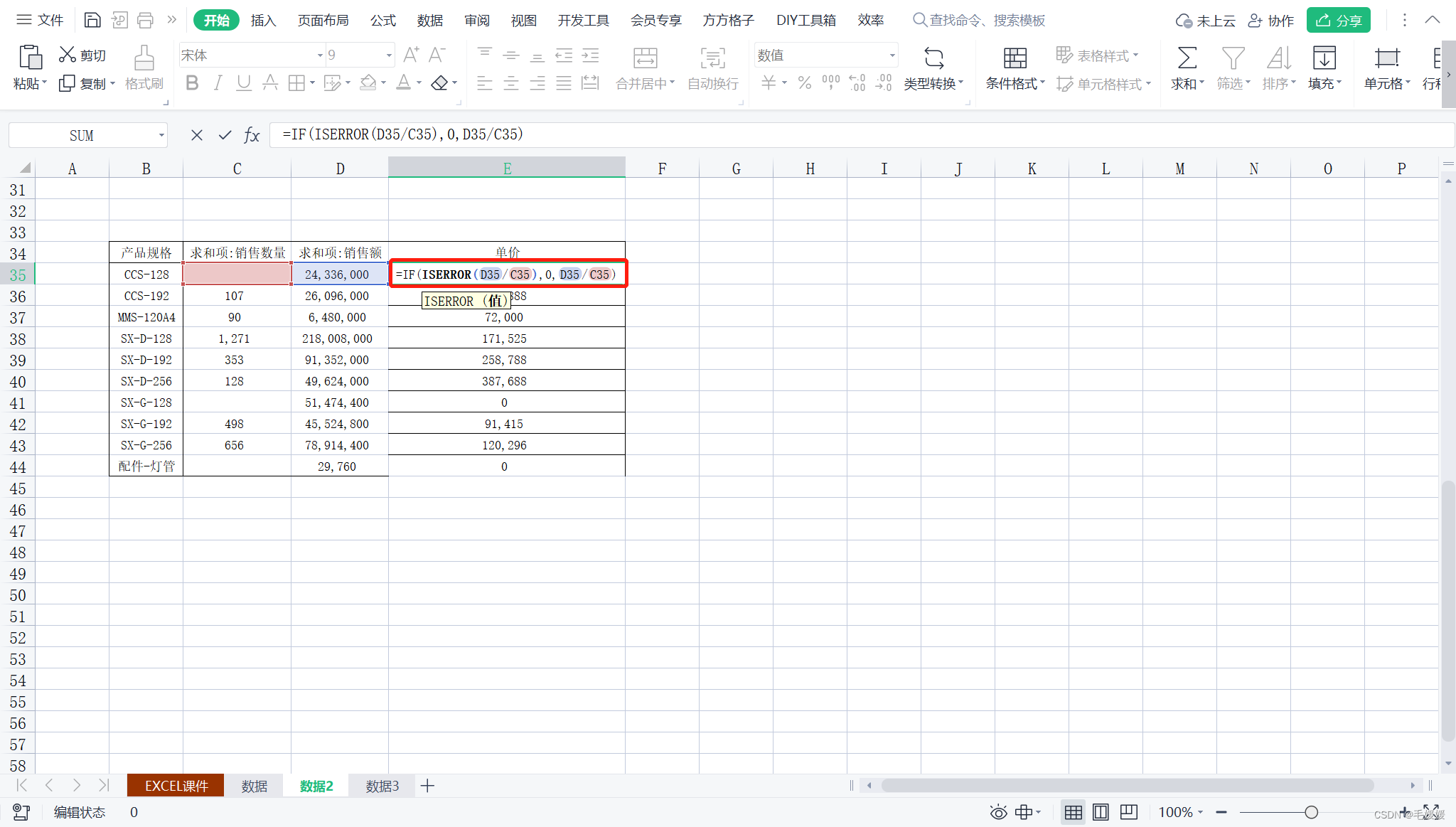The width and height of the screenshot is (1456, 827).
Task: Click the 分享 share button
Action: (x=1339, y=20)
